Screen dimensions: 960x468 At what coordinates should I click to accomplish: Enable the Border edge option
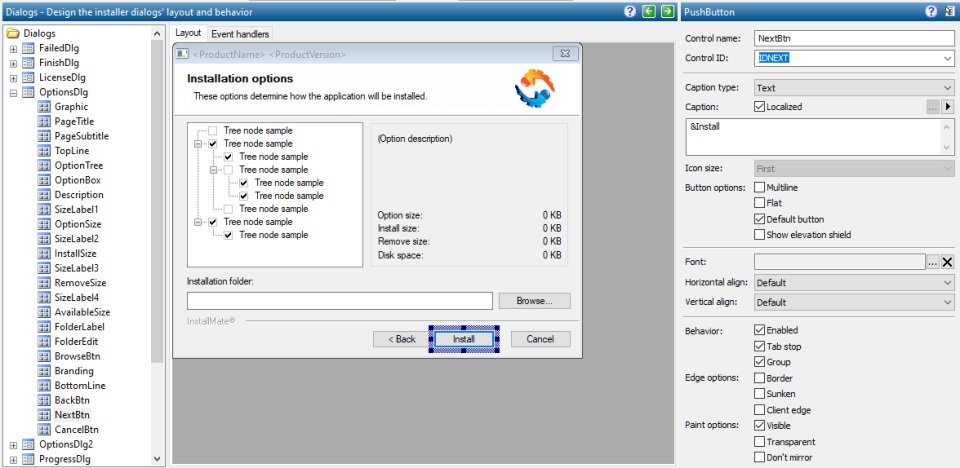pos(760,378)
